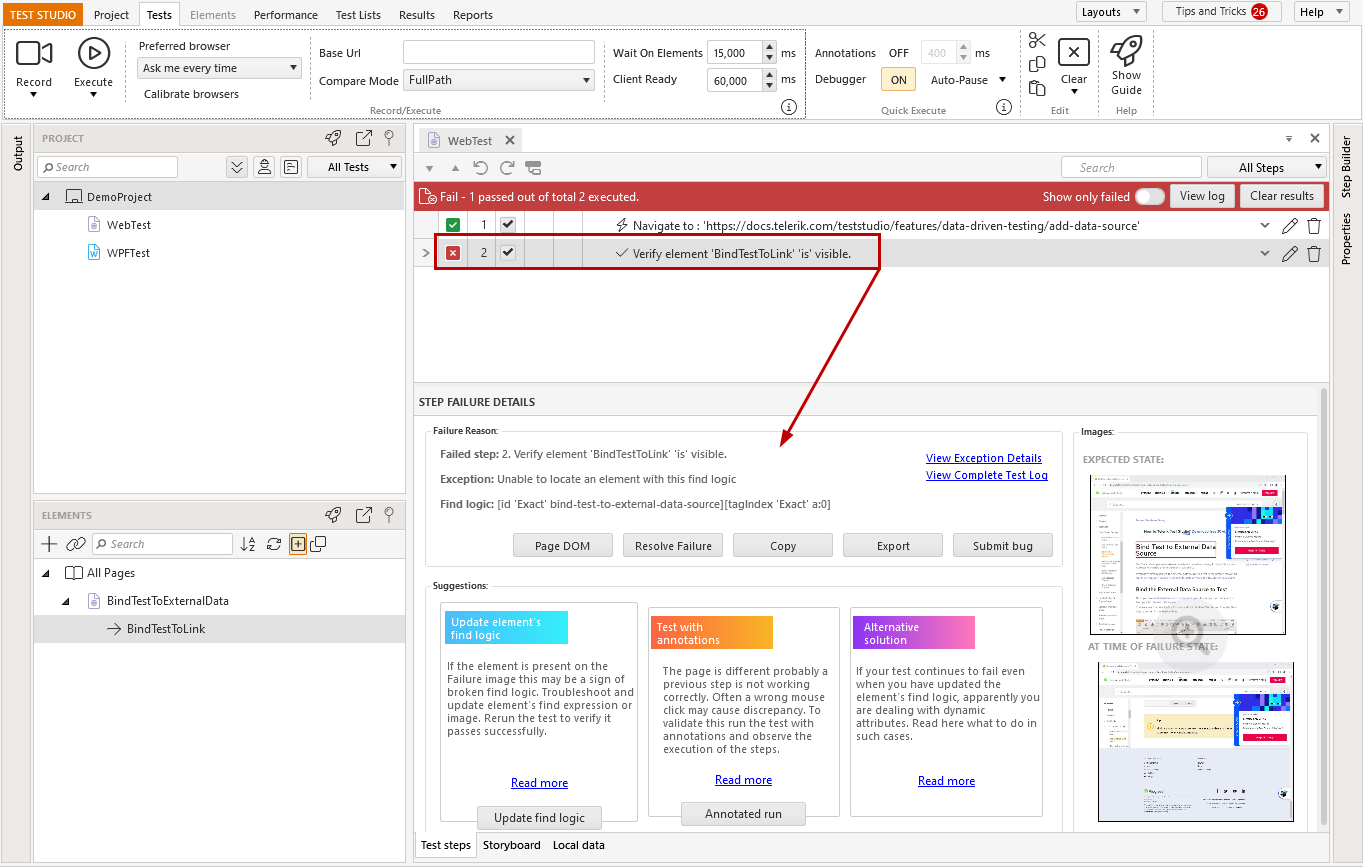The width and height of the screenshot is (1363, 867).
Task: Switch to the Performance tab
Action: pos(285,15)
